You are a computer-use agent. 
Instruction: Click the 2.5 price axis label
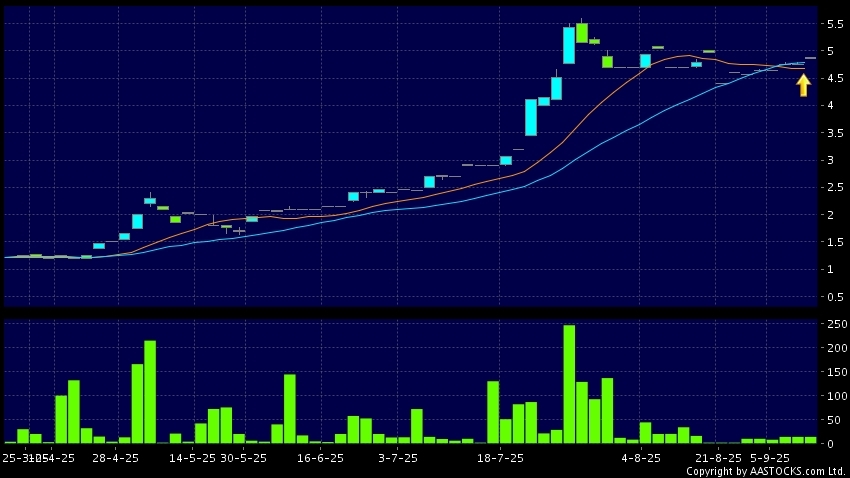[833, 188]
